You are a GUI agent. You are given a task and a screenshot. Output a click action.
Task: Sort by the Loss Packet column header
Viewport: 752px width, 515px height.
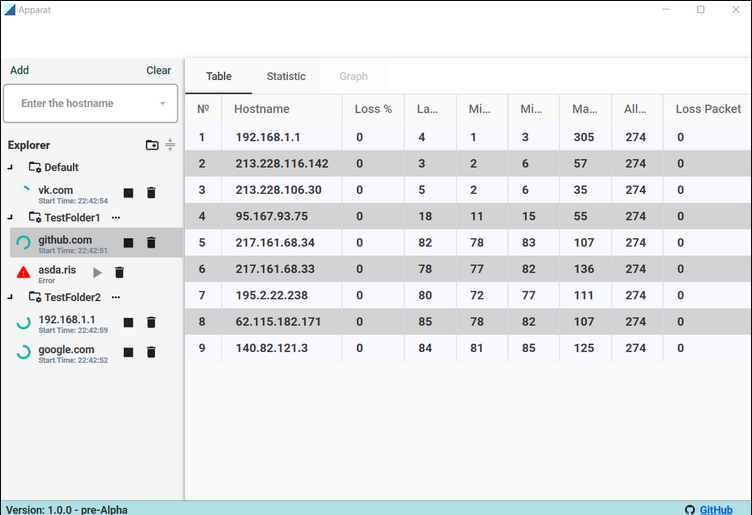(707, 109)
